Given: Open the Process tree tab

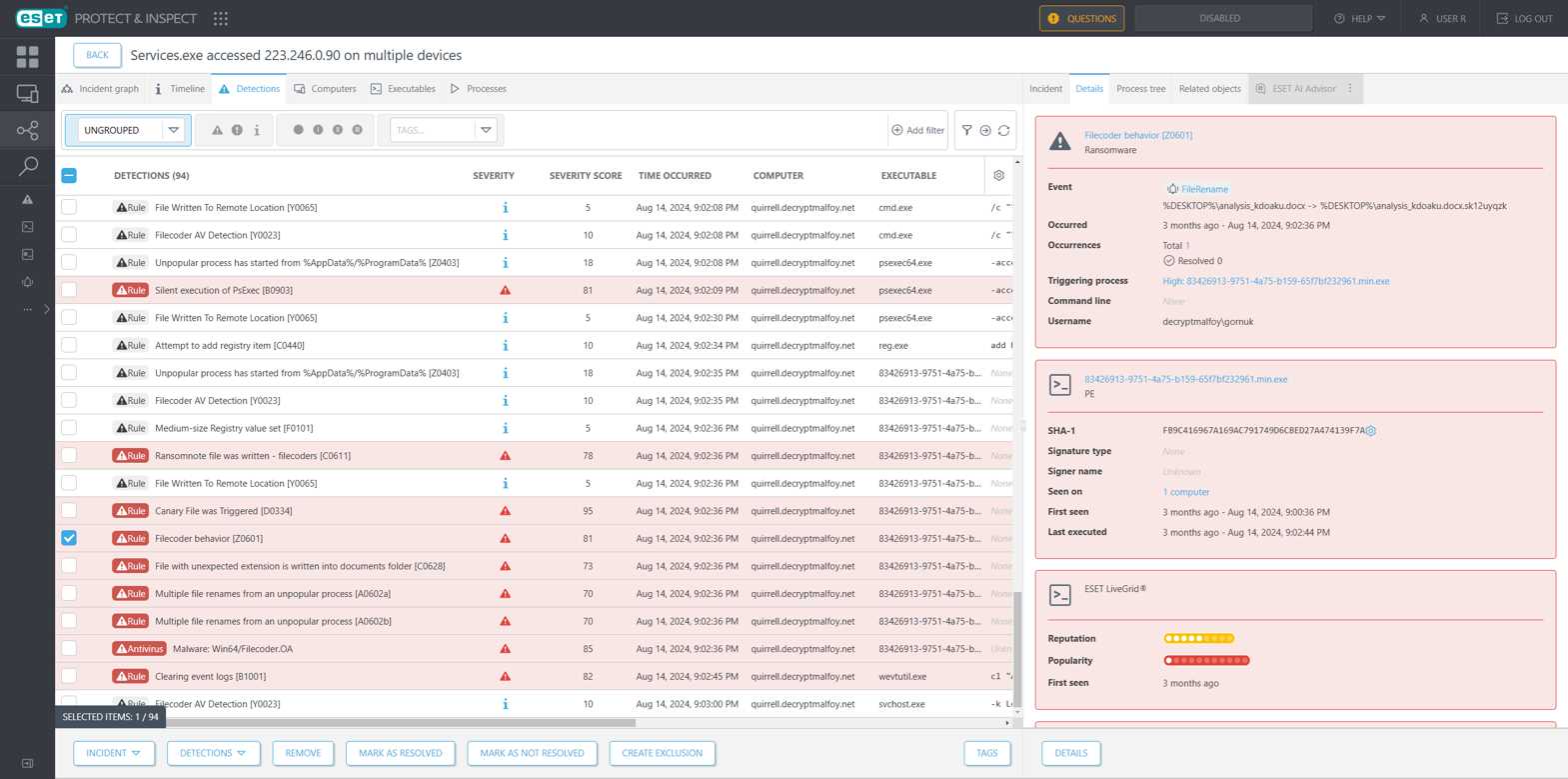Looking at the screenshot, I should coord(1140,89).
